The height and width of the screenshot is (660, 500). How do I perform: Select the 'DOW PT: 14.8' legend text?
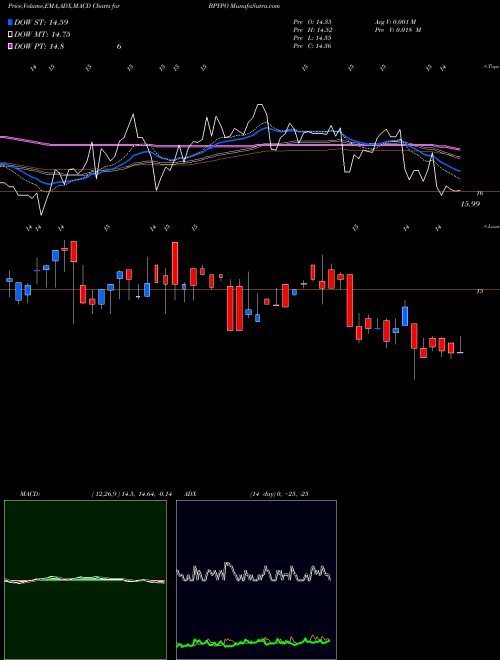(x=39, y=47)
